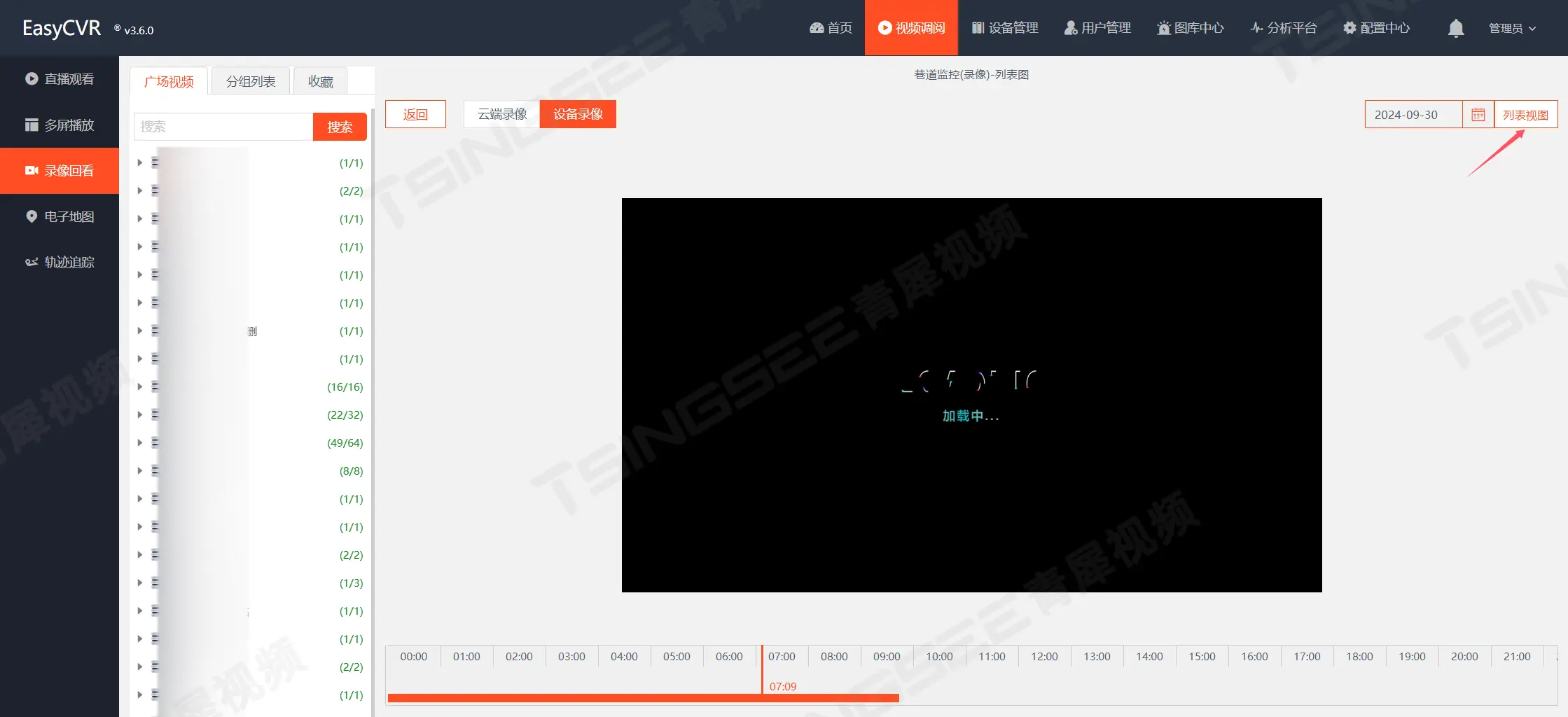Open the calendar date picker icon

coord(1478,115)
